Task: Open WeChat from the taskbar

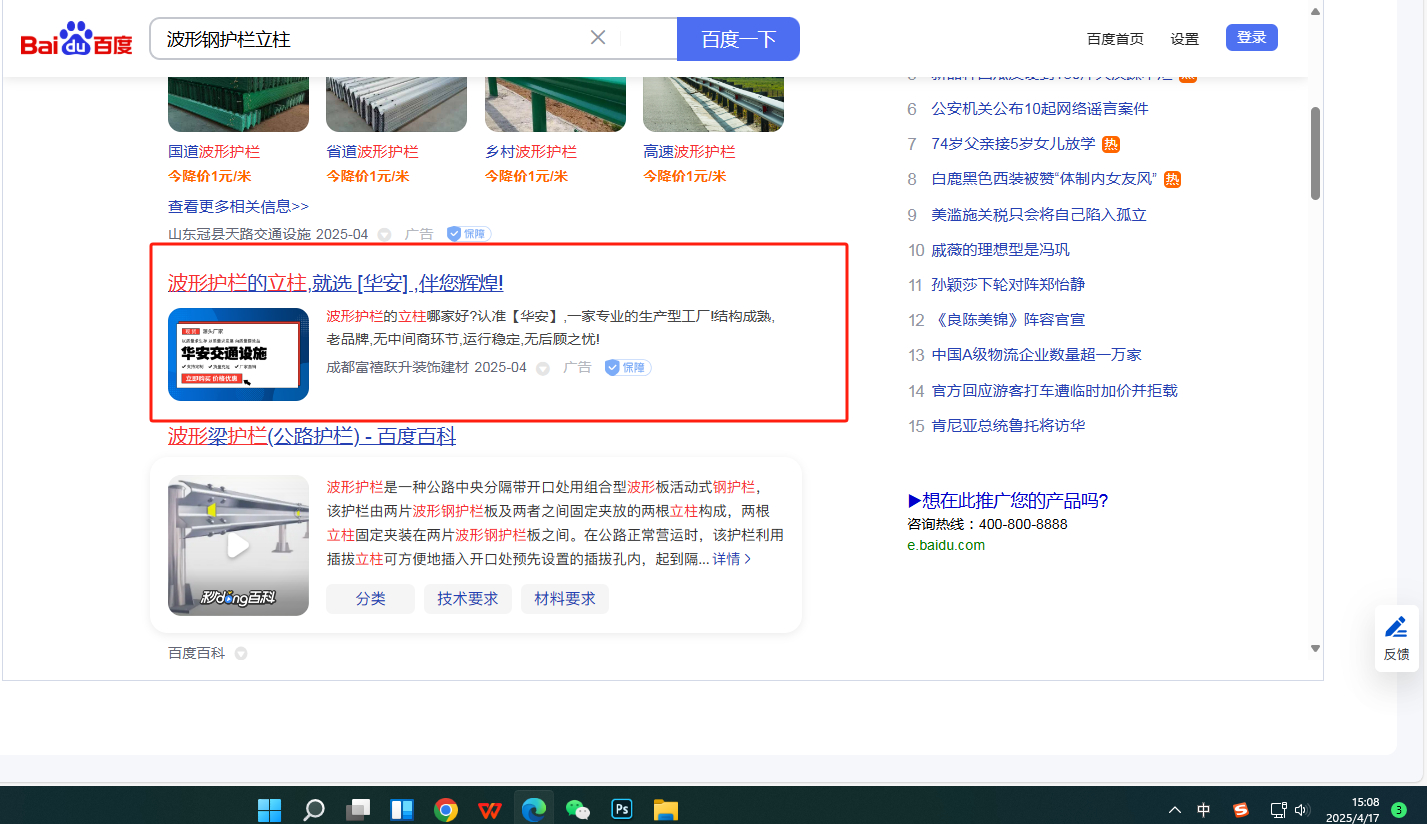Action: [x=578, y=808]
